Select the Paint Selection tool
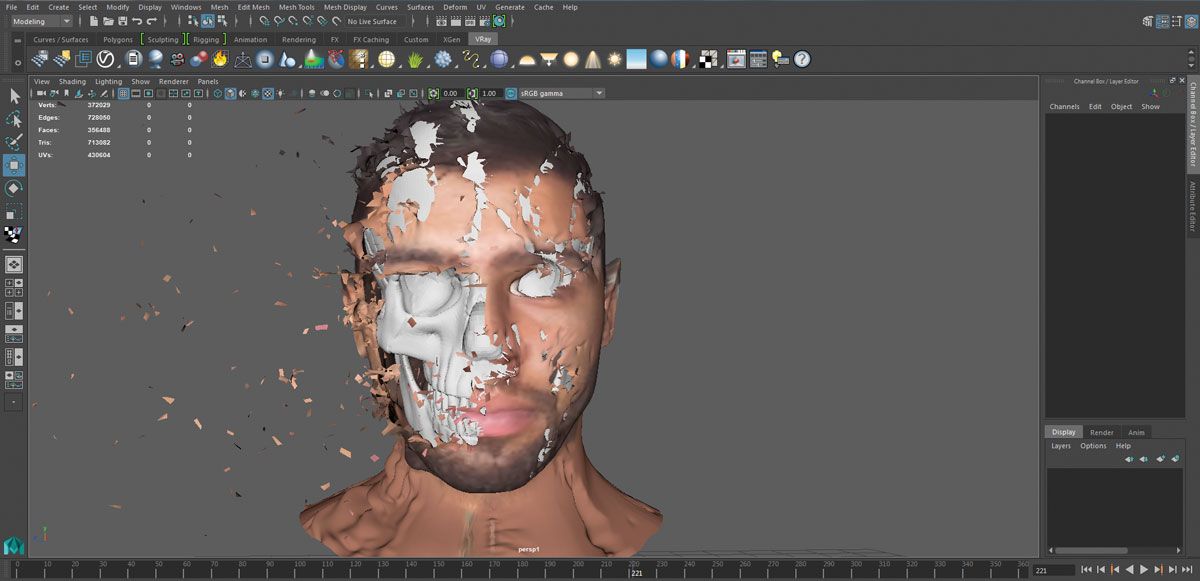This screenshot has height=581, width=1200. pos(14,142)
